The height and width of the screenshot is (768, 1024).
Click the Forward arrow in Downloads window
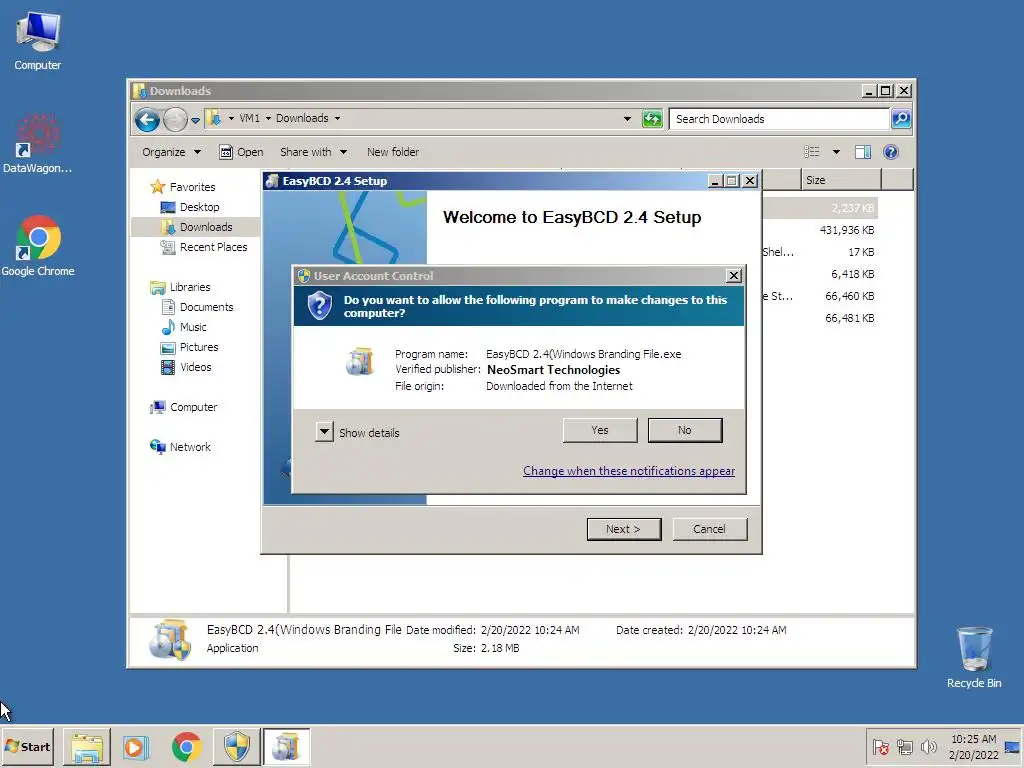tap(175, 120)
